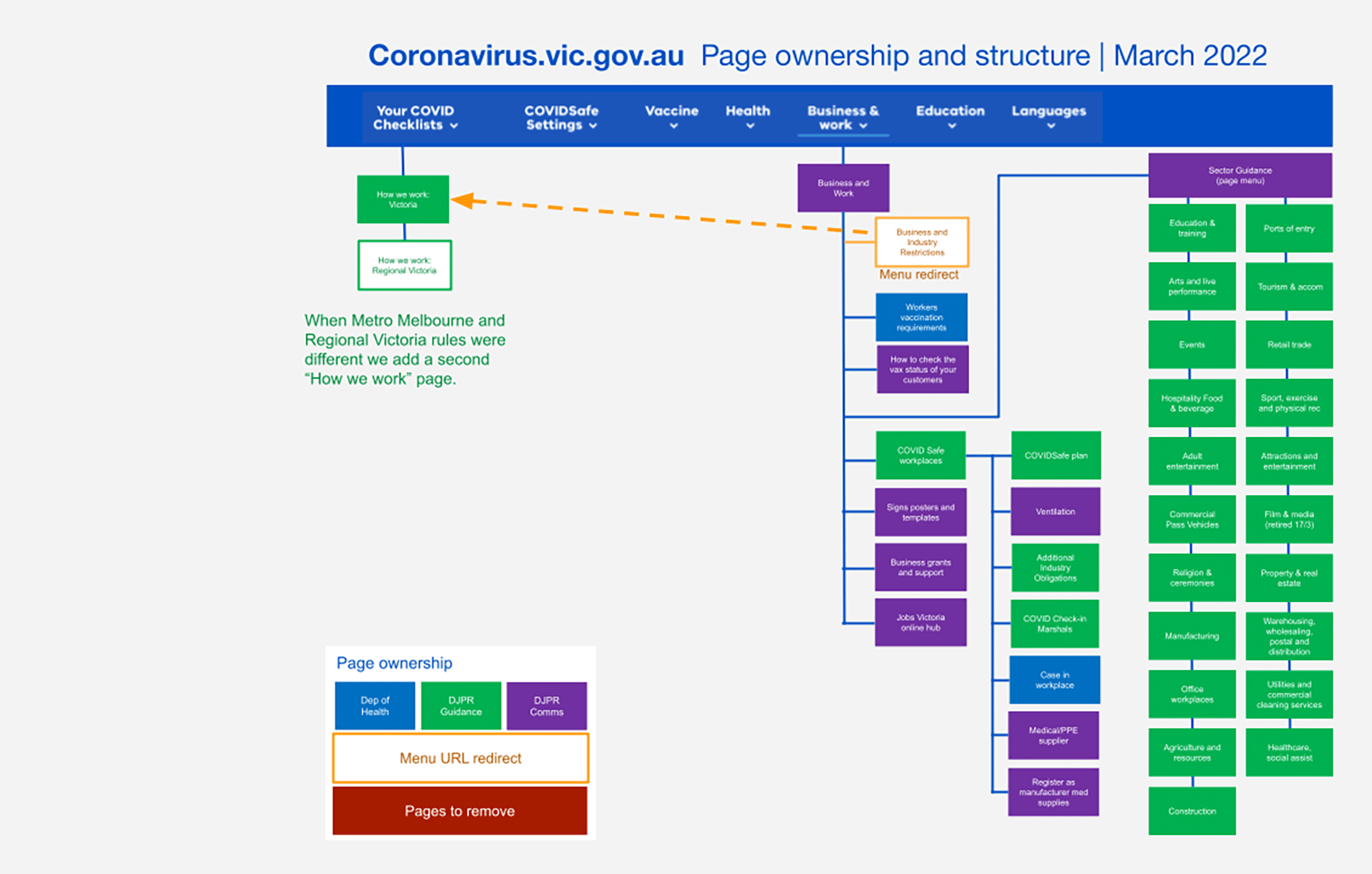Click the Film & media box
1372x874 pixels.
coord(1289,519)
